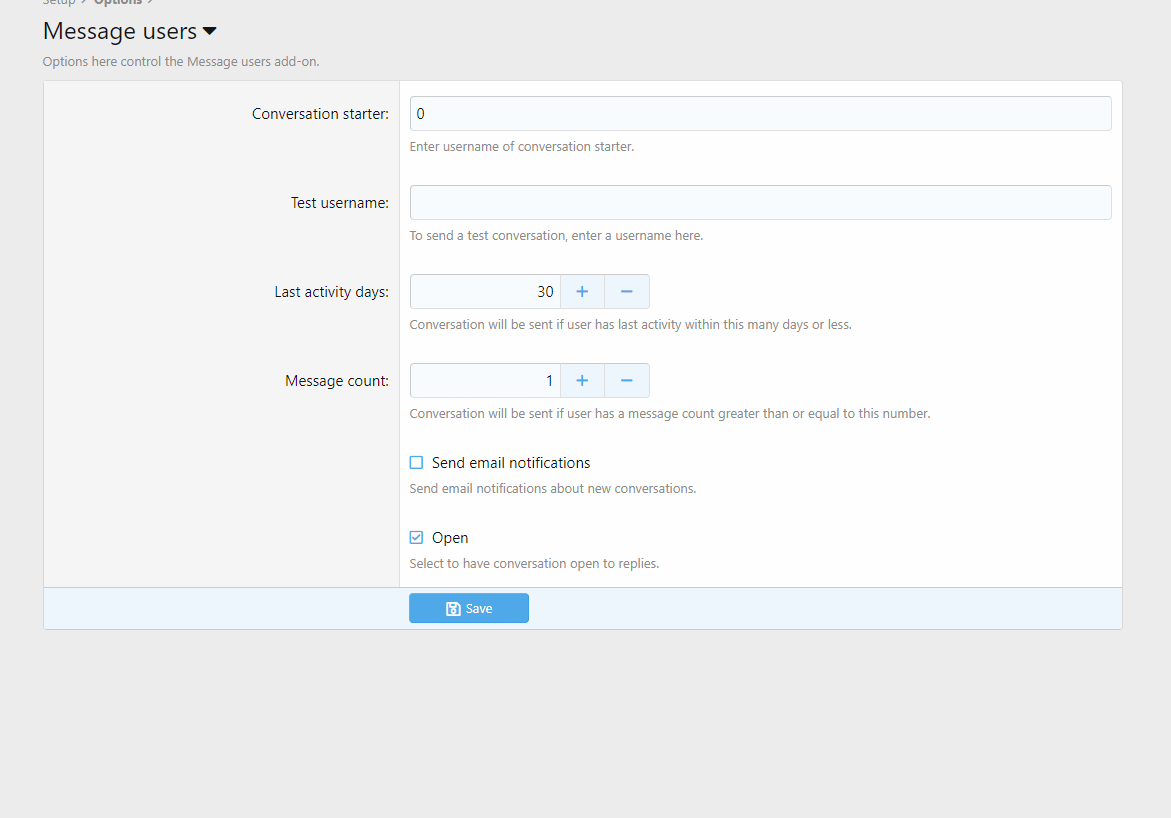Click the floppy disk icon on Save
Image resolution: width=1171 pixels, height=818 pixels.
click(453, 609)
